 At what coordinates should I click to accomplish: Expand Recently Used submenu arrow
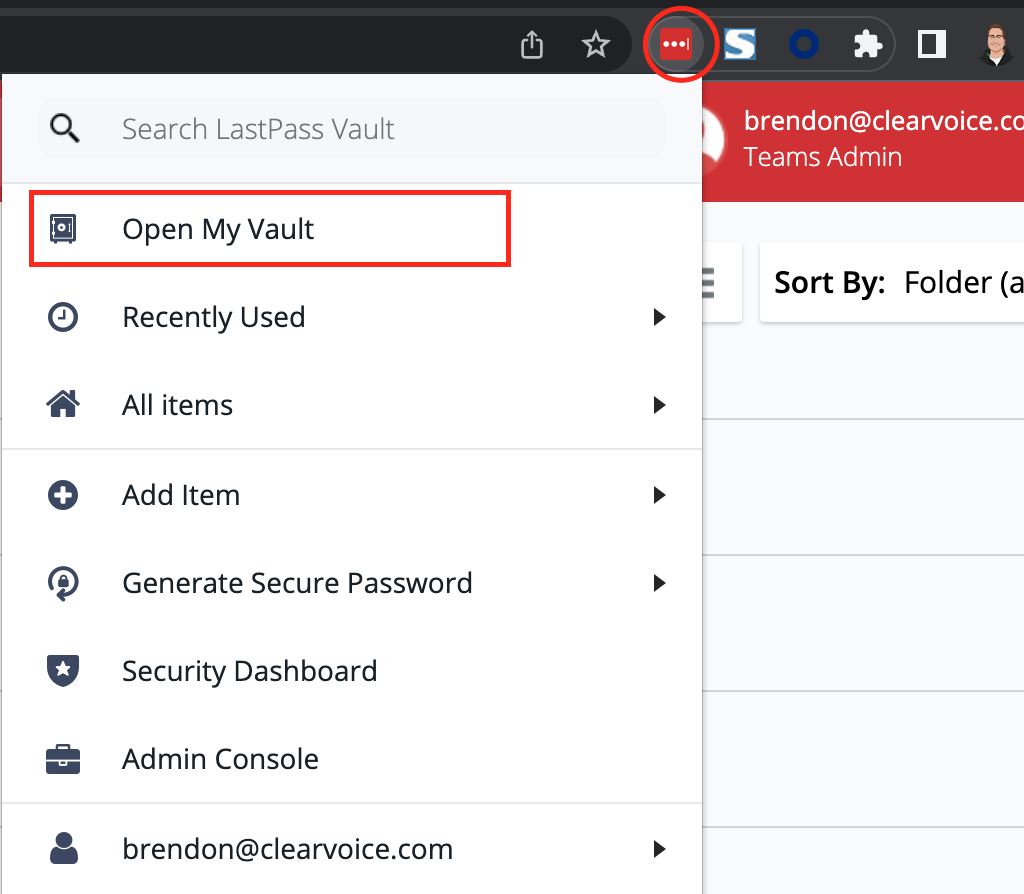pyautogui.click(x=660, y=317)
